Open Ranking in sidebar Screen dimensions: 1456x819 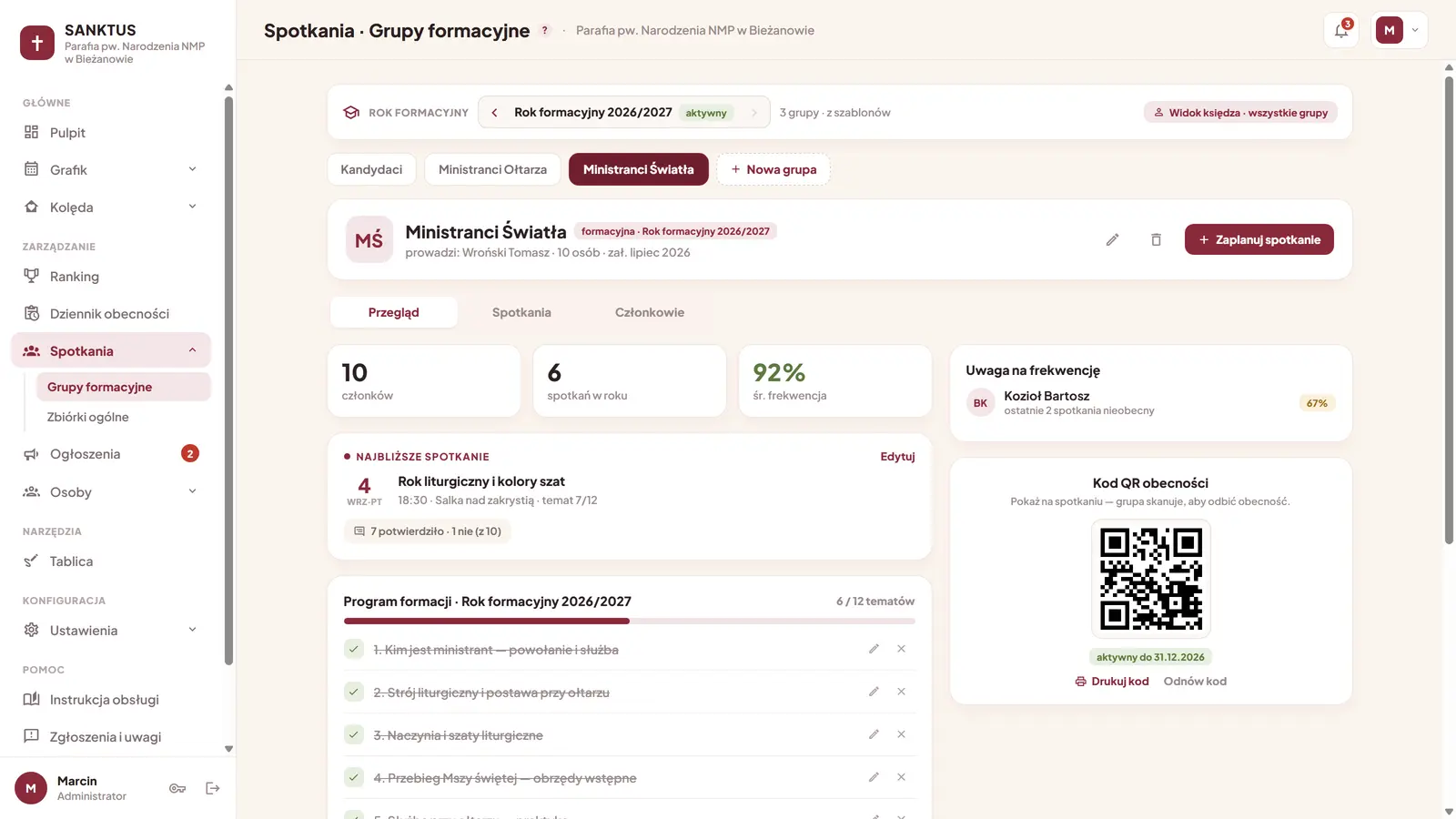[x=111, y=277]
